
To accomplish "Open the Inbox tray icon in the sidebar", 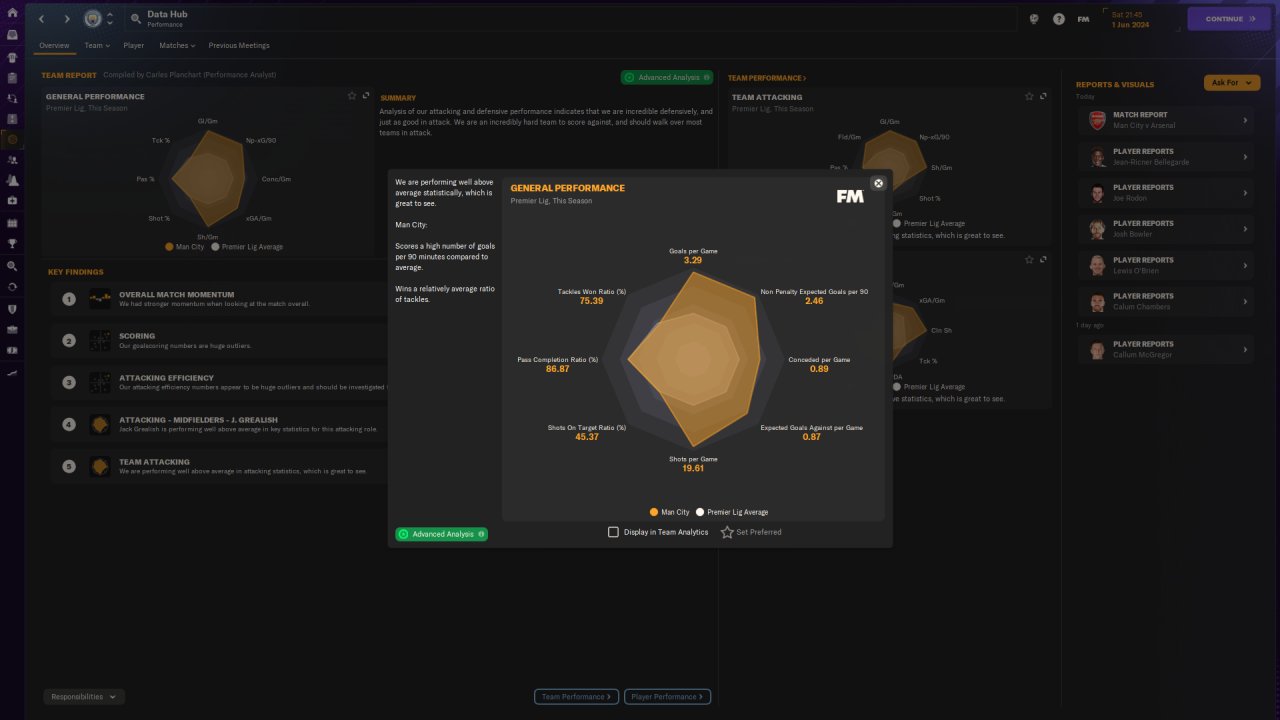I will 12,35.
